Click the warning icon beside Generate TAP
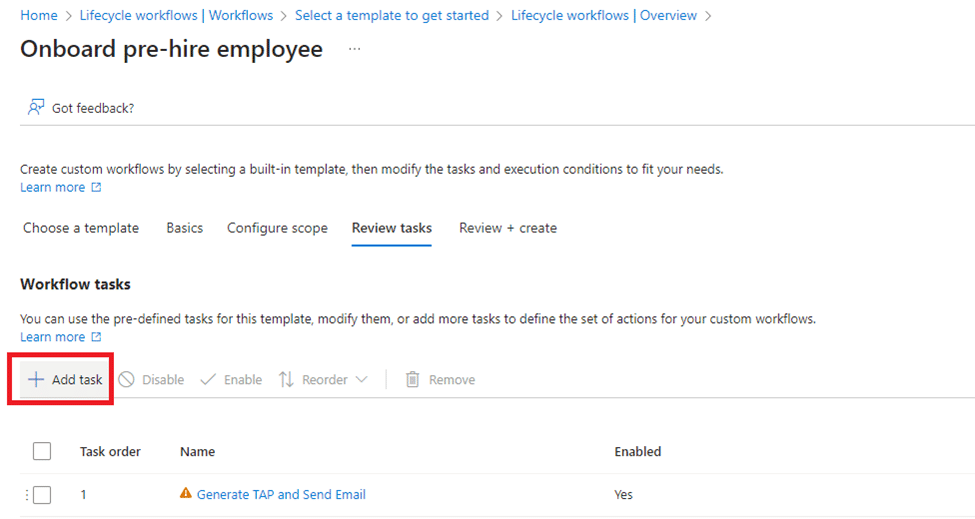The height and width of the screenshot is (519, 975). tap(185, 494)
